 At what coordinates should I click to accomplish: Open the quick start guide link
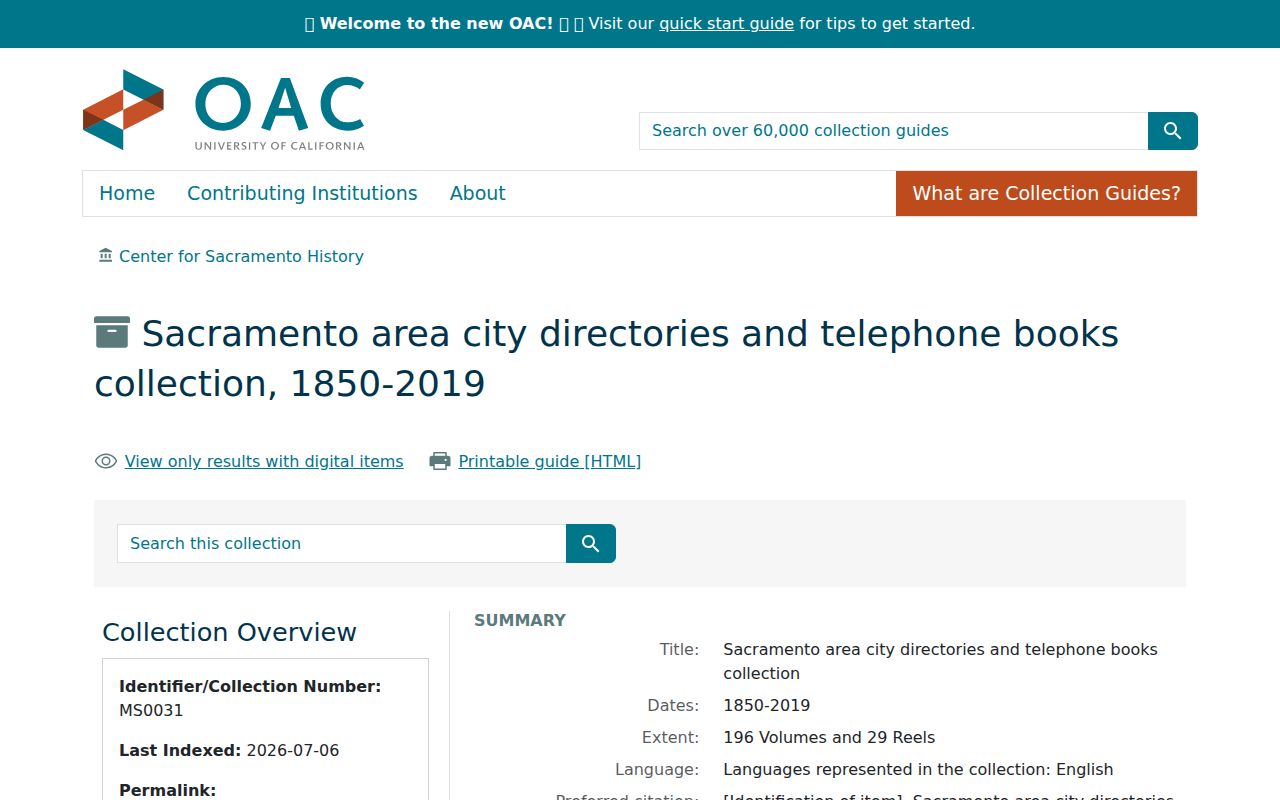click(726, 23)
